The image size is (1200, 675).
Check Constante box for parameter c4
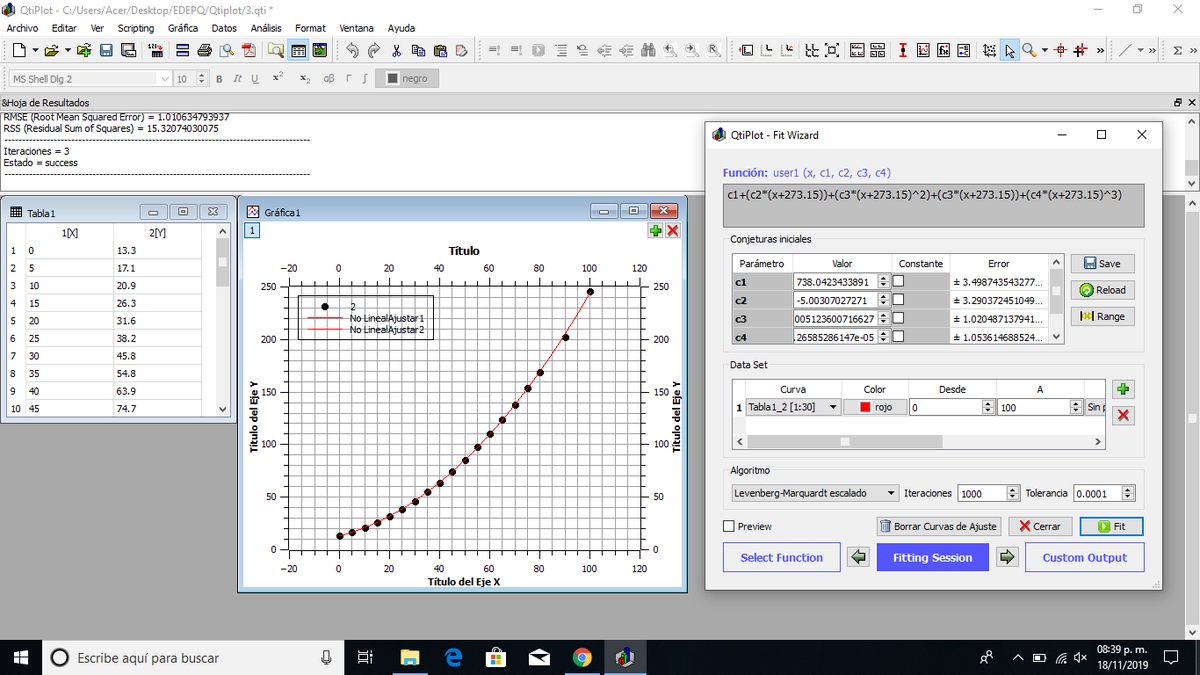897,337
